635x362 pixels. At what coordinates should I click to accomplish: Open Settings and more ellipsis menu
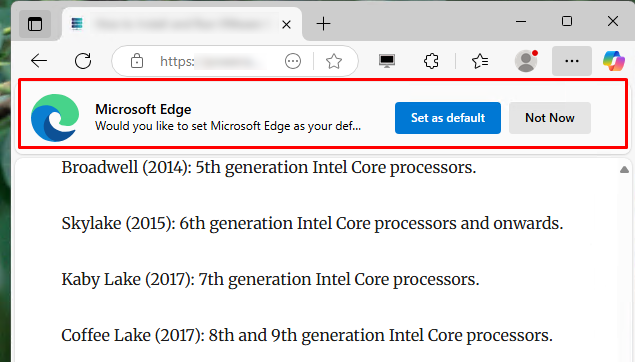pos(572,61)
